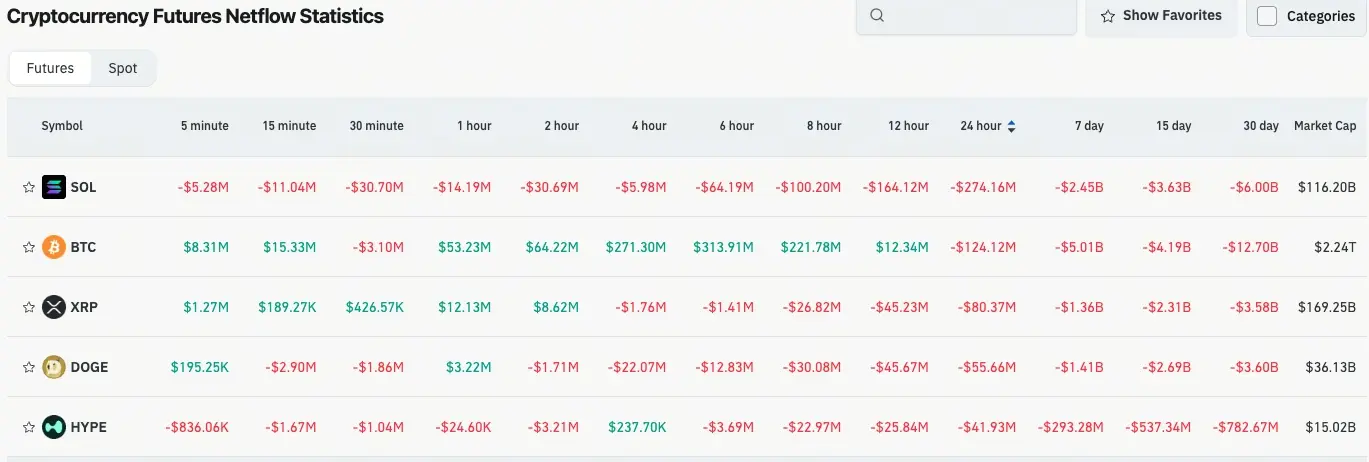1369x462 pixels.
Task: Favorite DOGE with its star icon
Action: tap(29, 367)
